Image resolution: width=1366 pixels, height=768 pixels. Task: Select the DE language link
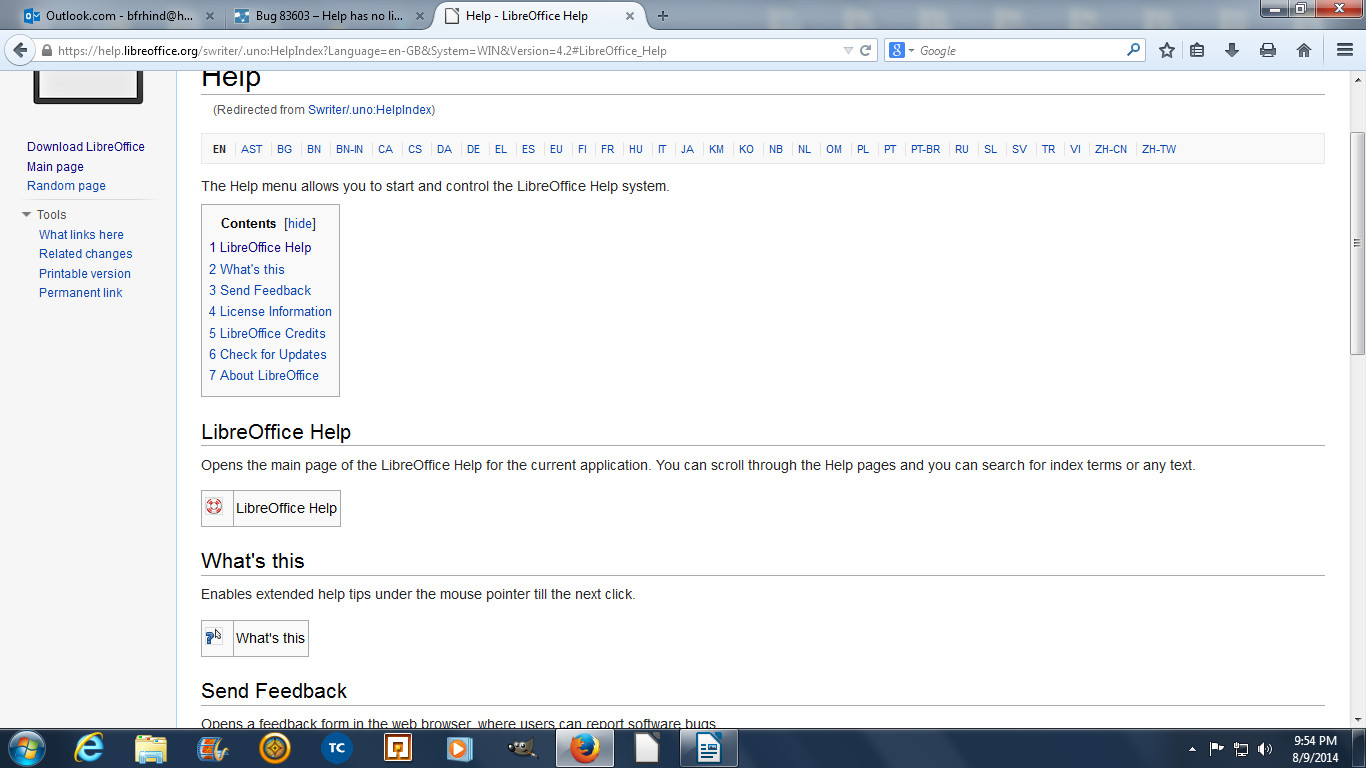473,149
